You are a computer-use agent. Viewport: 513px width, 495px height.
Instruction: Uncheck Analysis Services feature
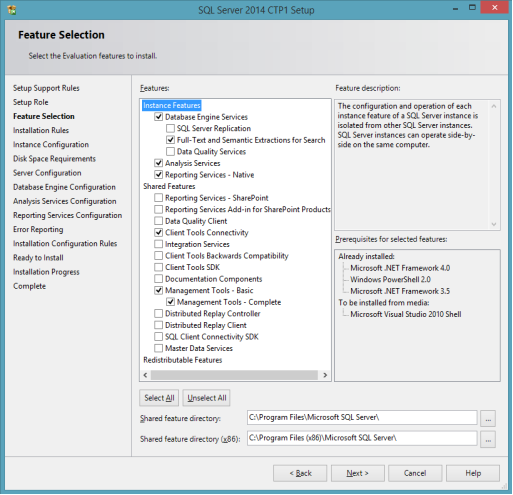pyautogui.click(x=159, y=163)
